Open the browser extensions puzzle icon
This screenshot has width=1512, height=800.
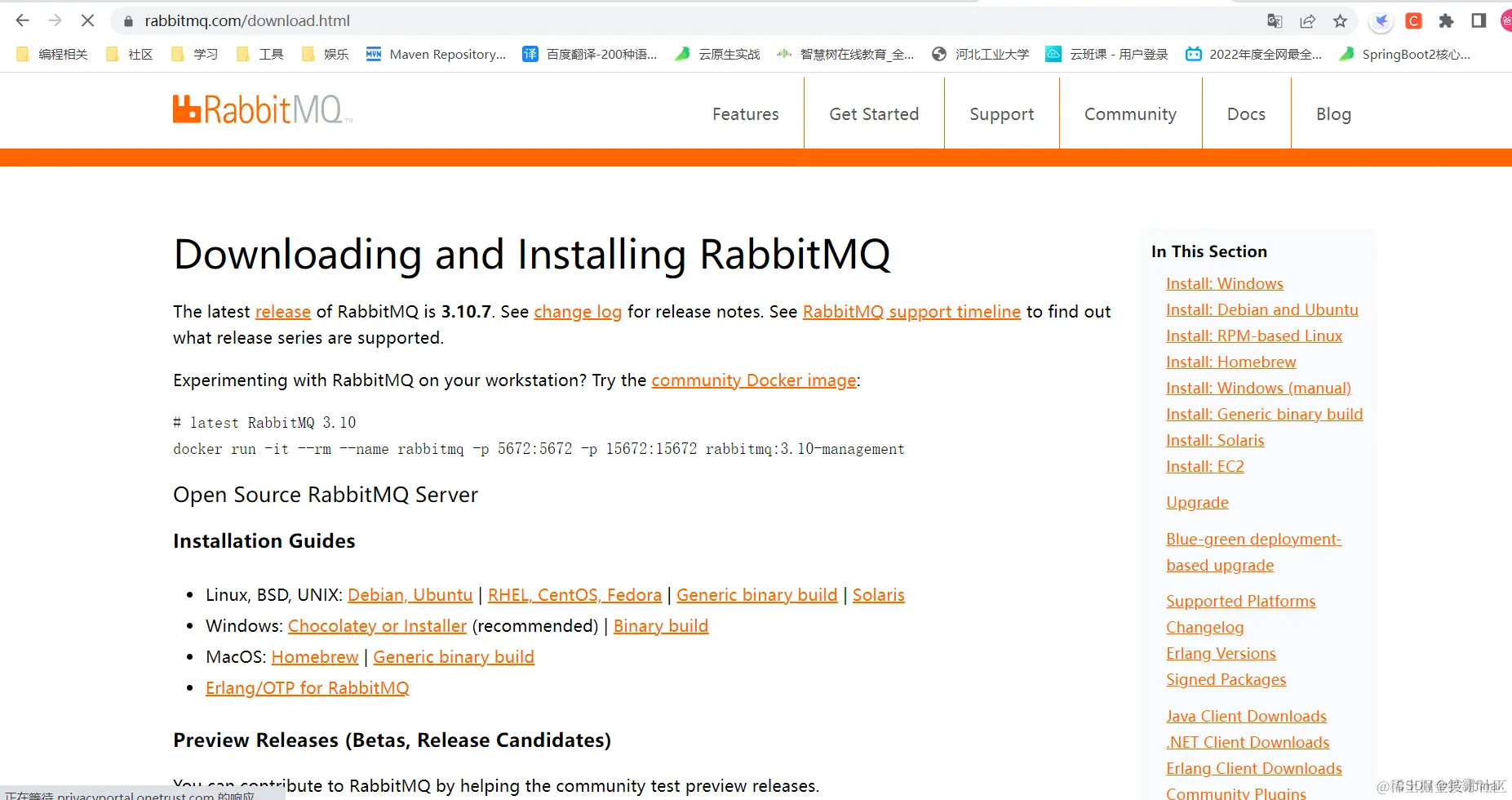tap(1446, 21)
